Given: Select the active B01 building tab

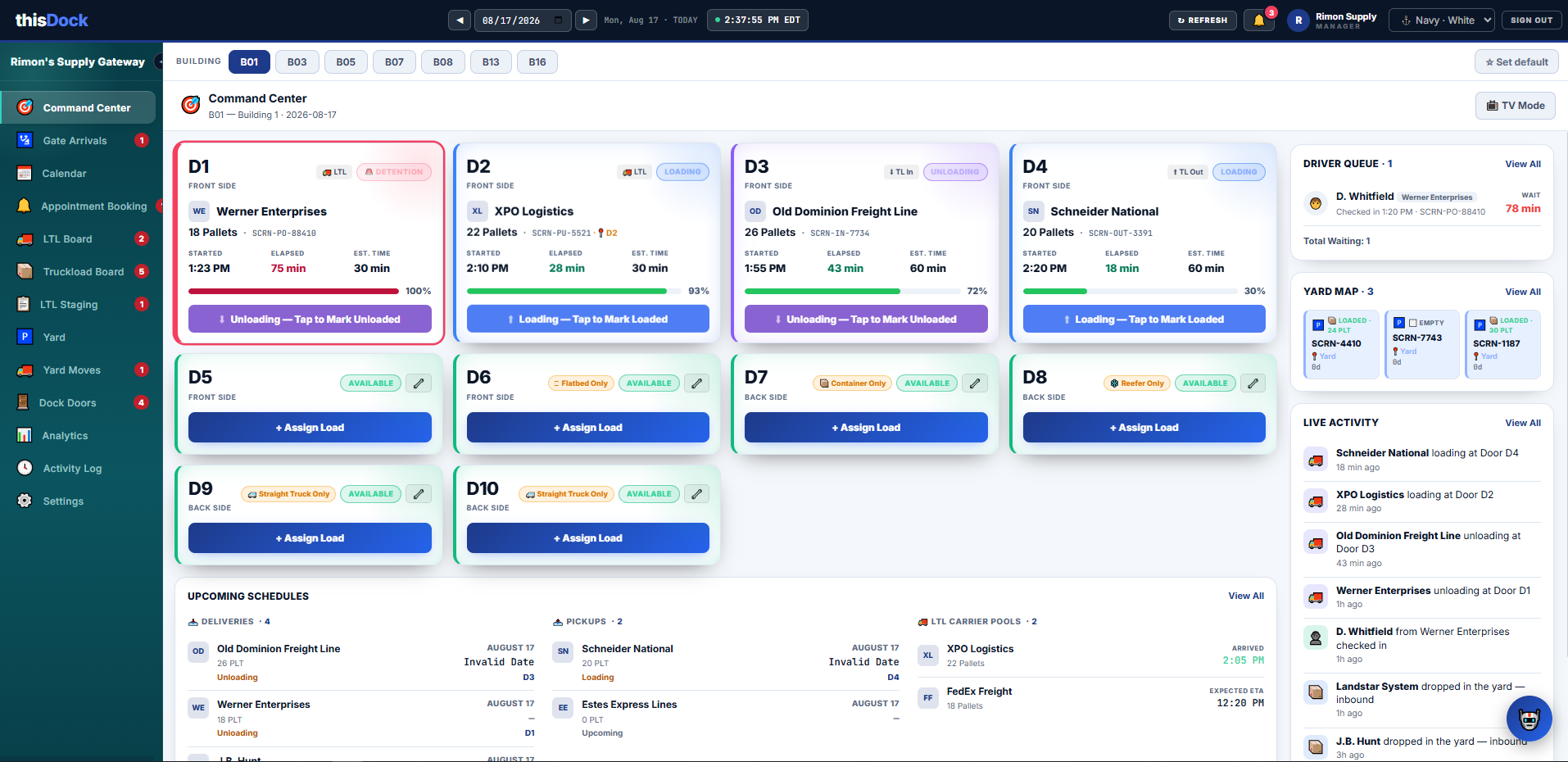Looking at the screenshot, I should coord(249,62).
